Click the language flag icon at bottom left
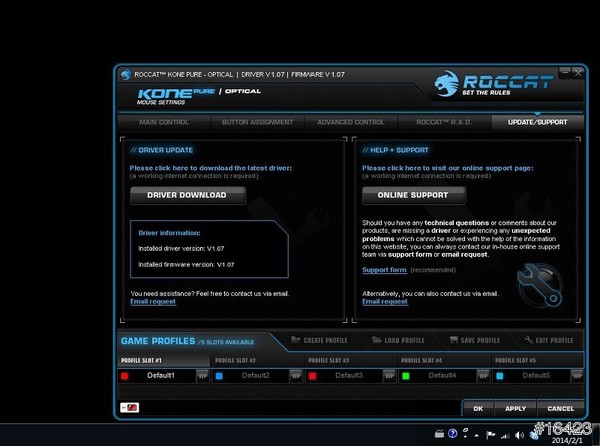This screenshot has width=600, height=446. [x=129, y=407]
